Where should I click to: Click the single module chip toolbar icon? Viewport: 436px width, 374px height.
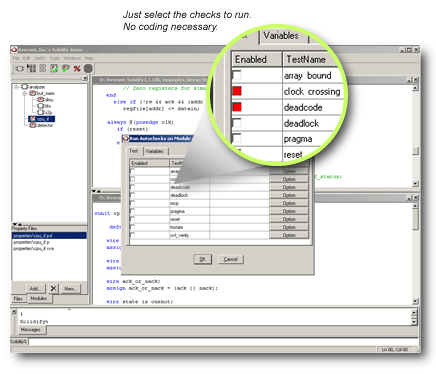pyautogui.click(x=20, y=68)
